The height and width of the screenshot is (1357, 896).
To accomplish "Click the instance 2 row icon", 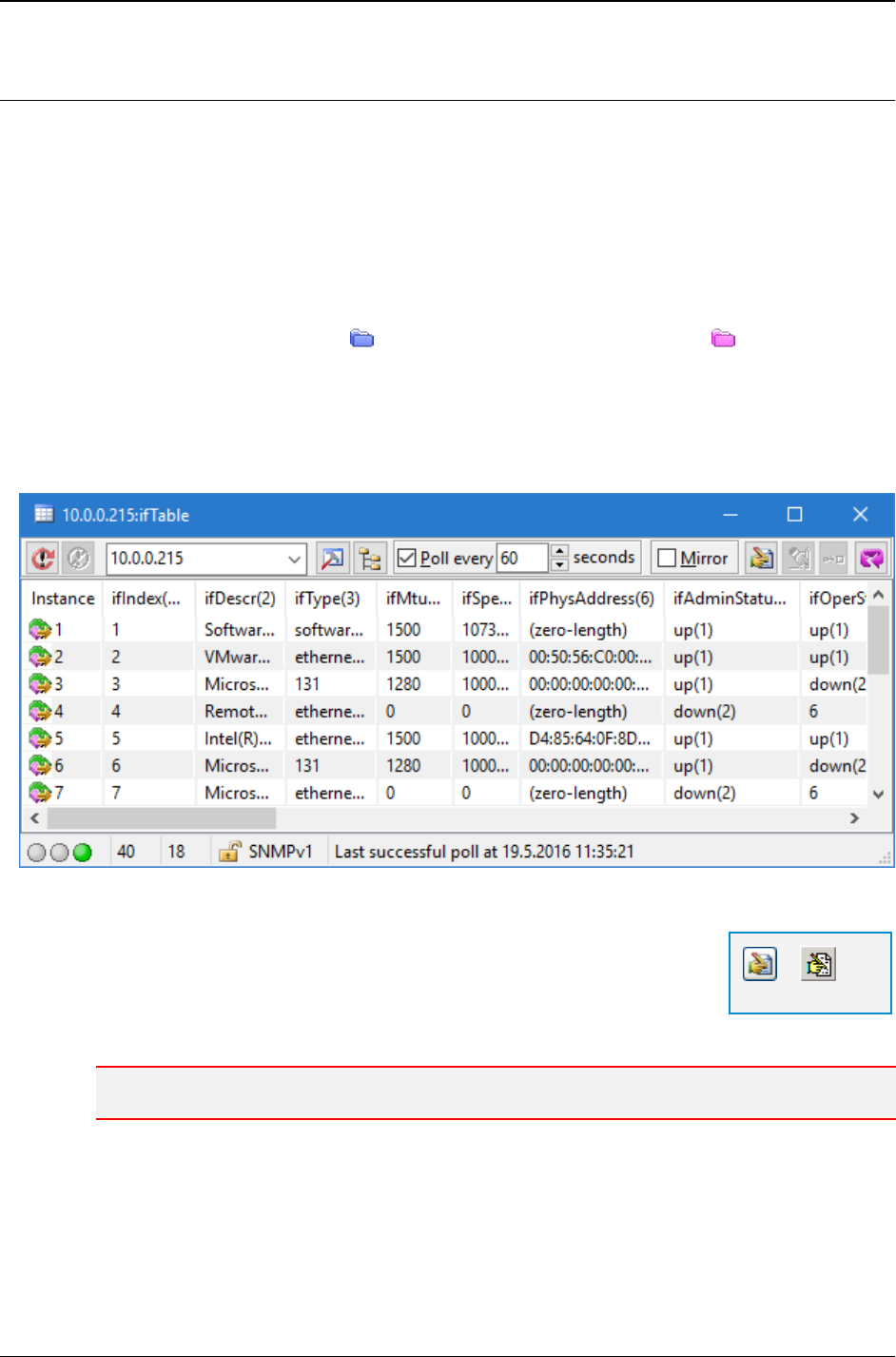I will [x=40, y=657].
